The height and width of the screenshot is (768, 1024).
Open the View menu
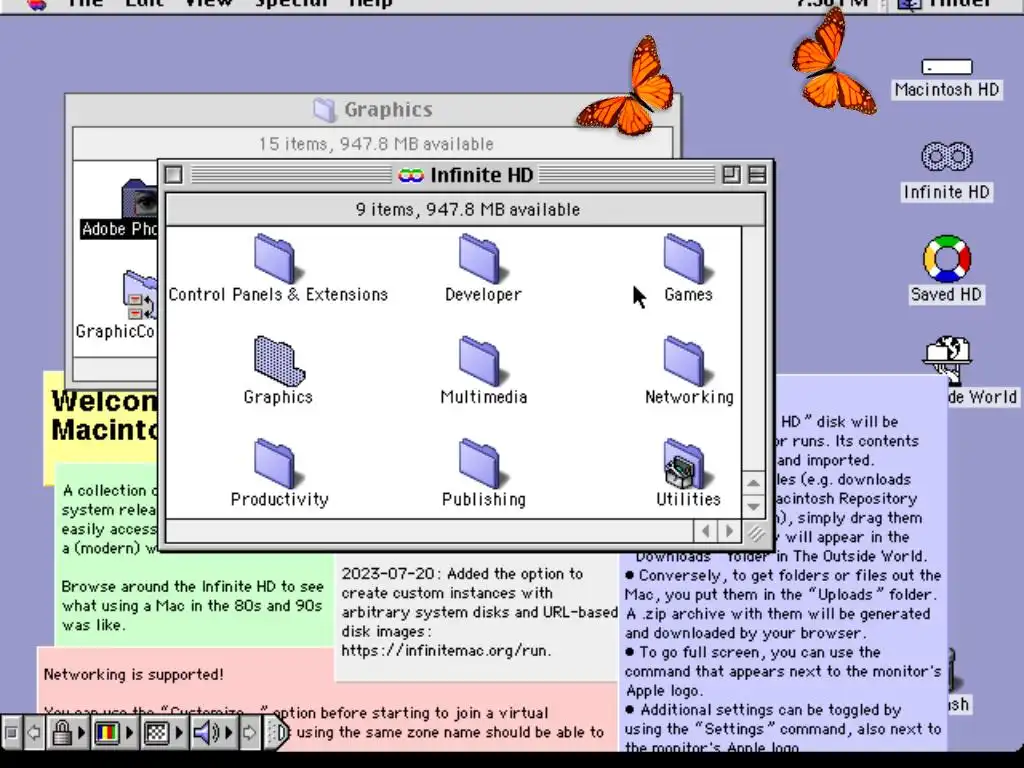[208, 3]
